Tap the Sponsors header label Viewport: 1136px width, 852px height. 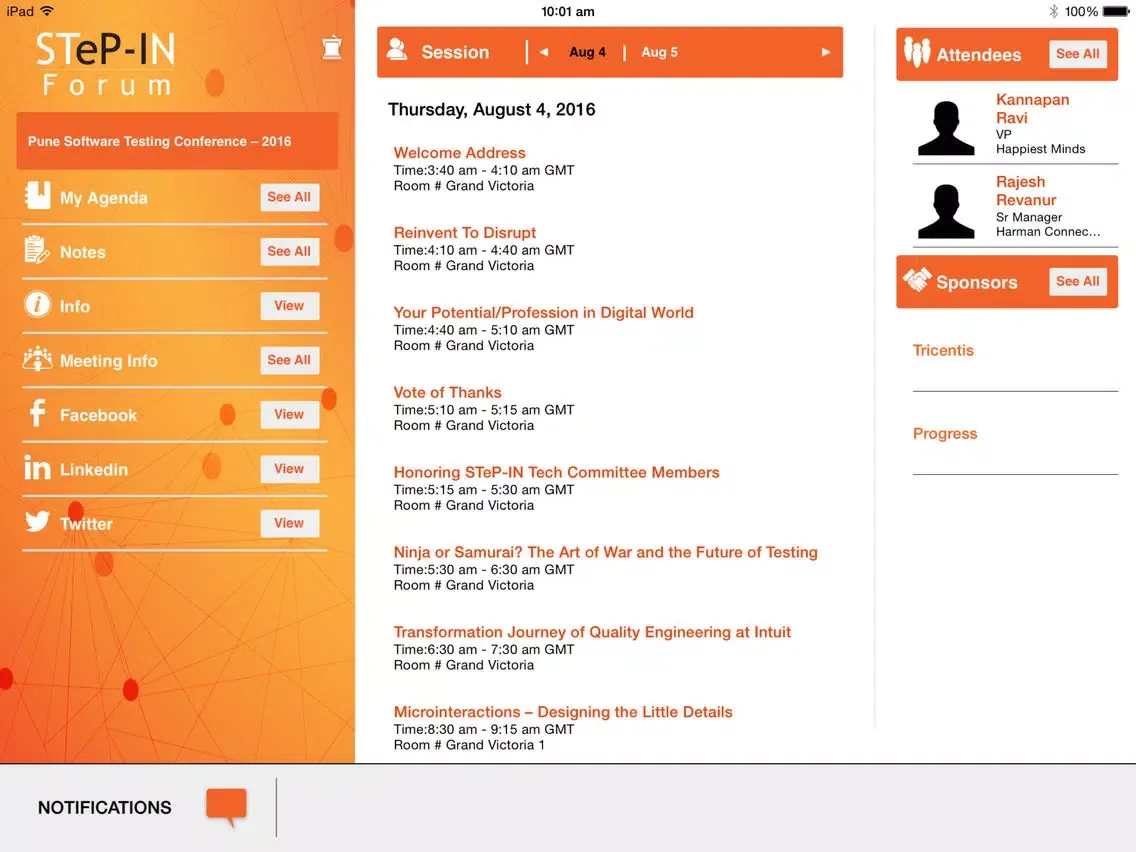(977, 282)
